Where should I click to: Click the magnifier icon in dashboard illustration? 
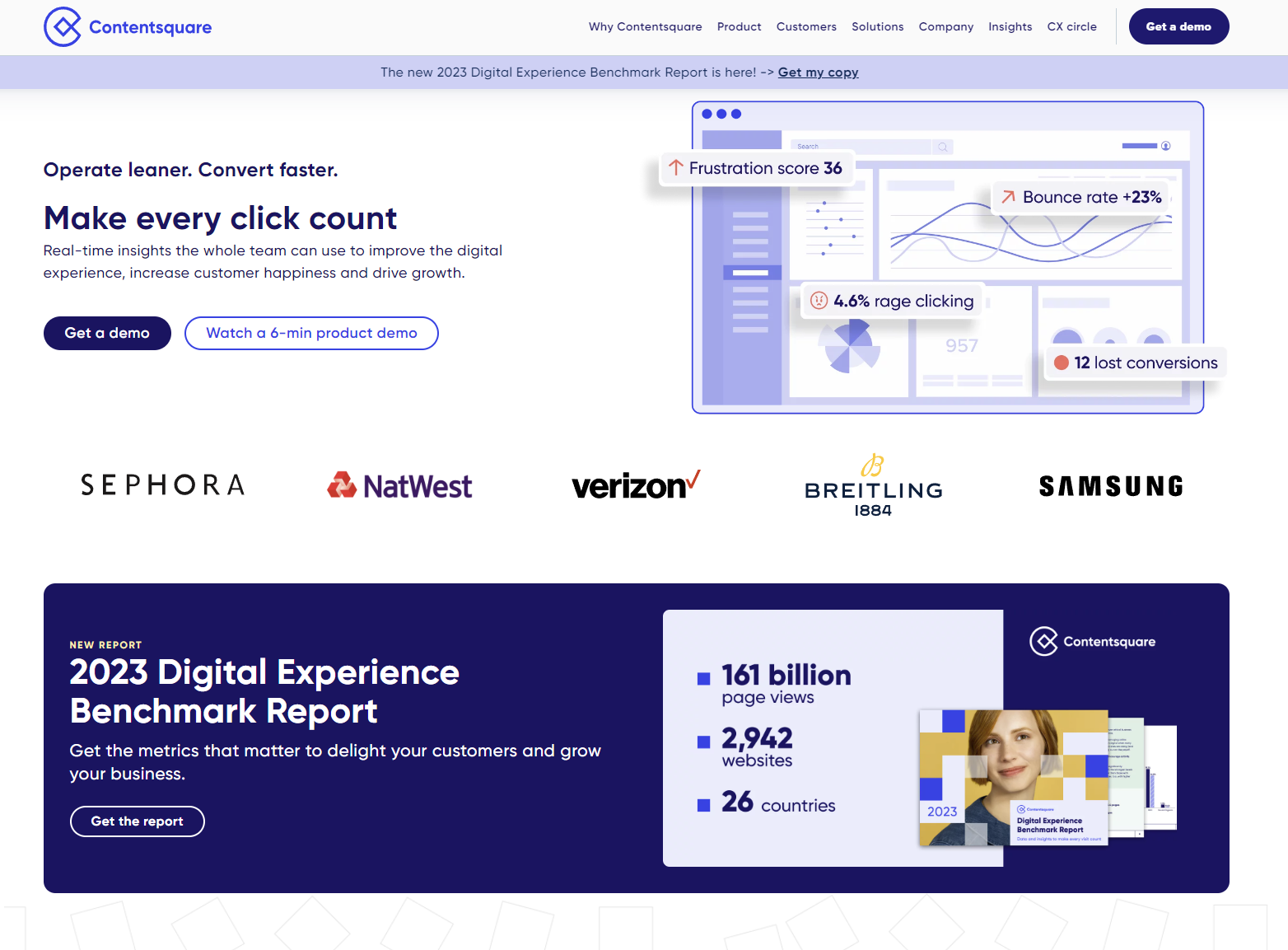point(943,147)
